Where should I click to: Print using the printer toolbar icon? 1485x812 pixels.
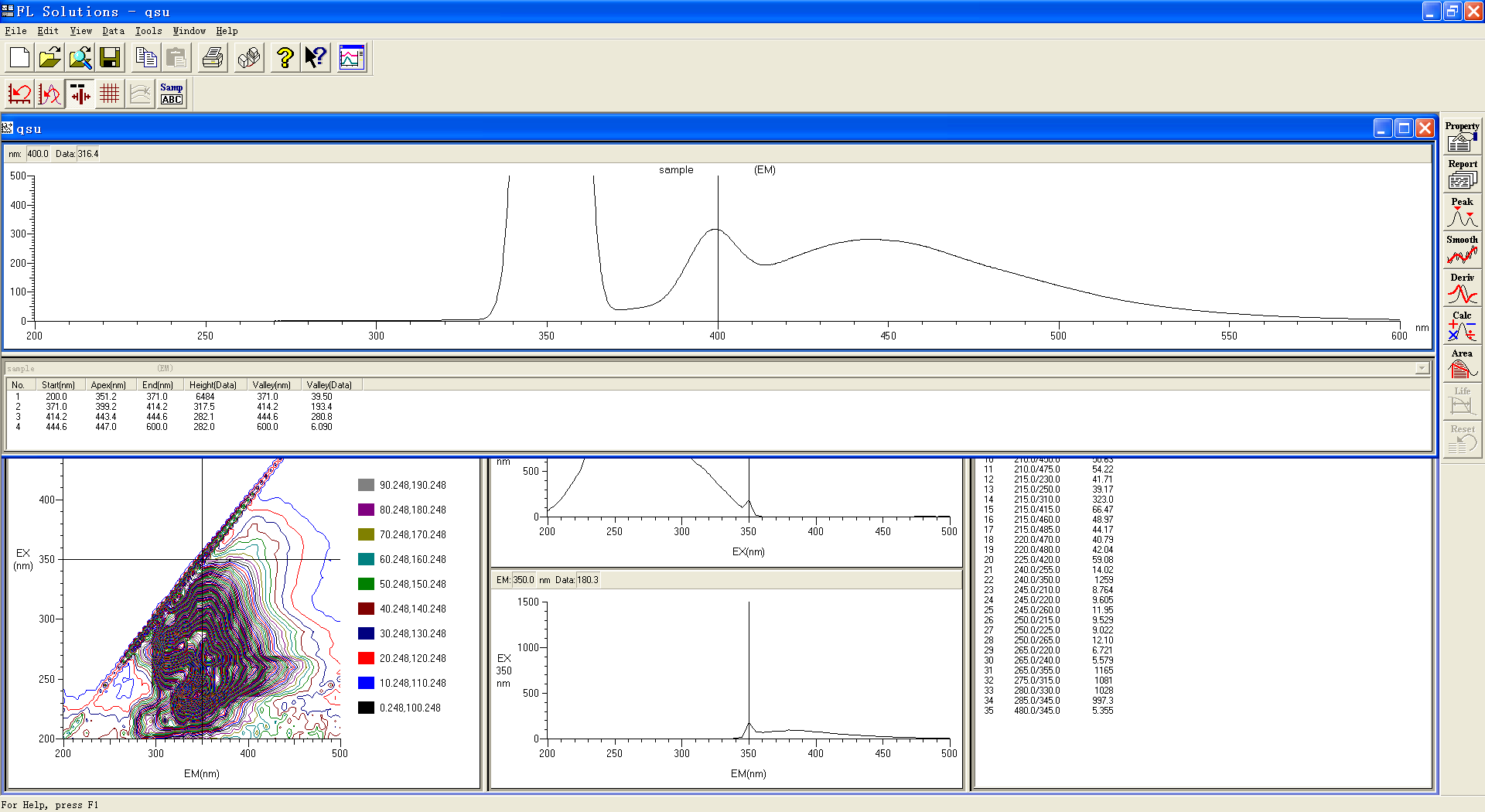click(x=213, y=57)
